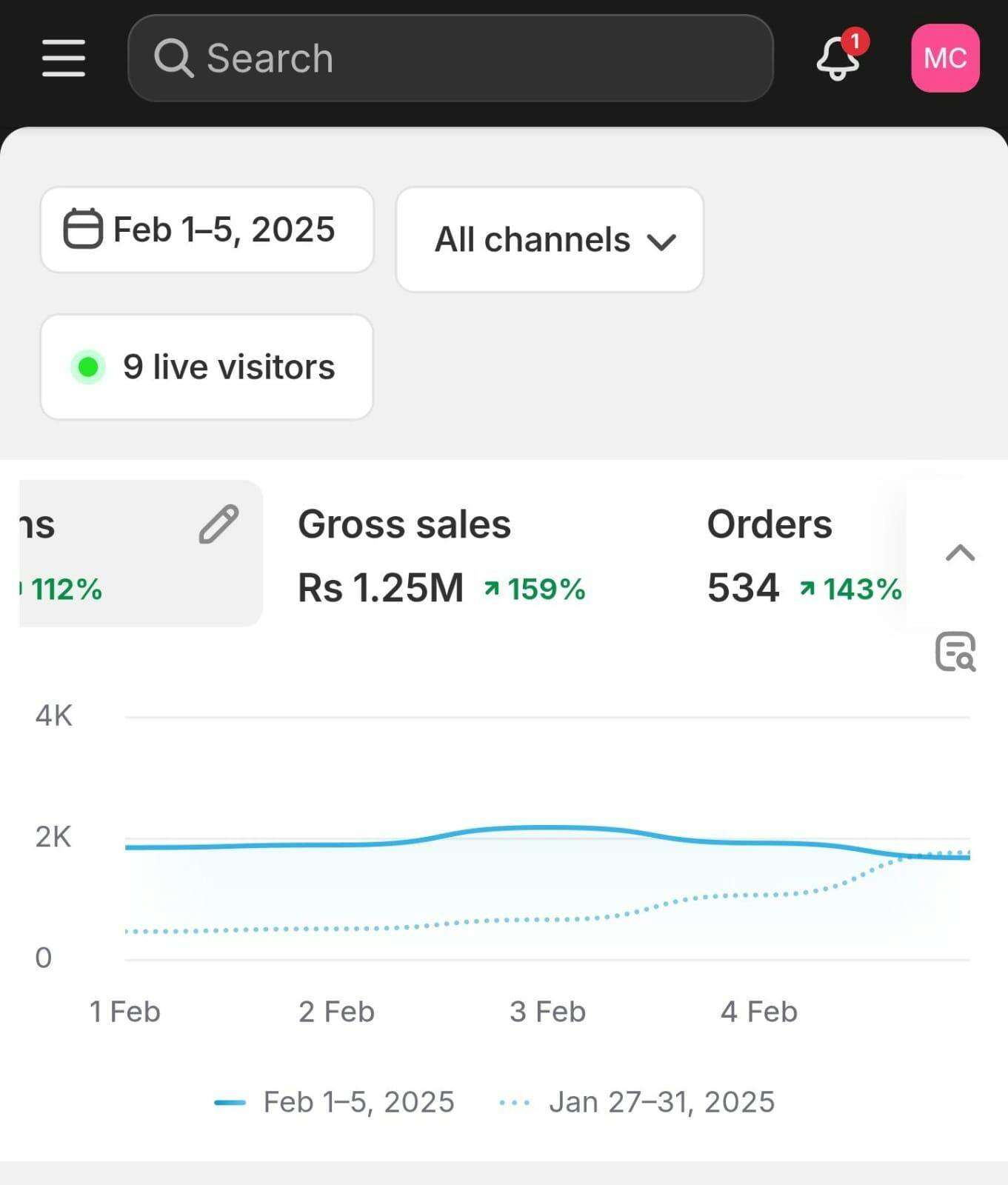This screenshot has height=1185, width=1008.
Task: Switch to the Orders metric tab
Action: click(770, 524)
